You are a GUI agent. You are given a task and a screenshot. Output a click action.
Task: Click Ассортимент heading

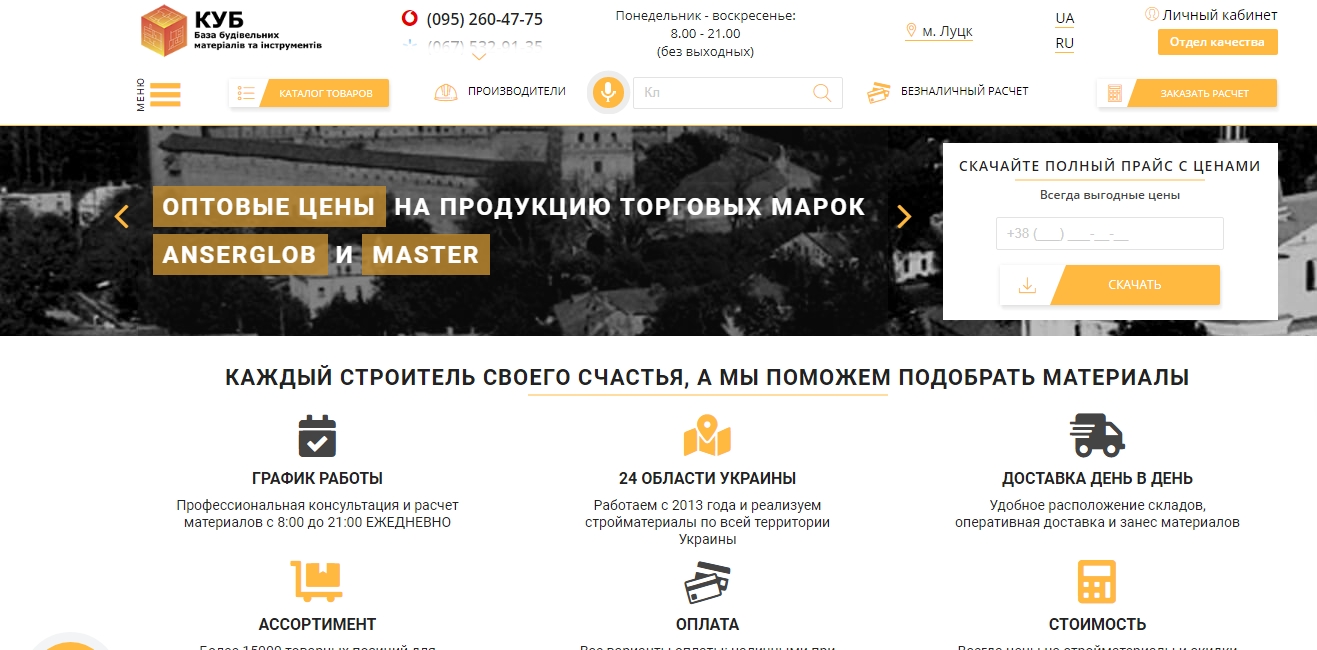[317, 625]
